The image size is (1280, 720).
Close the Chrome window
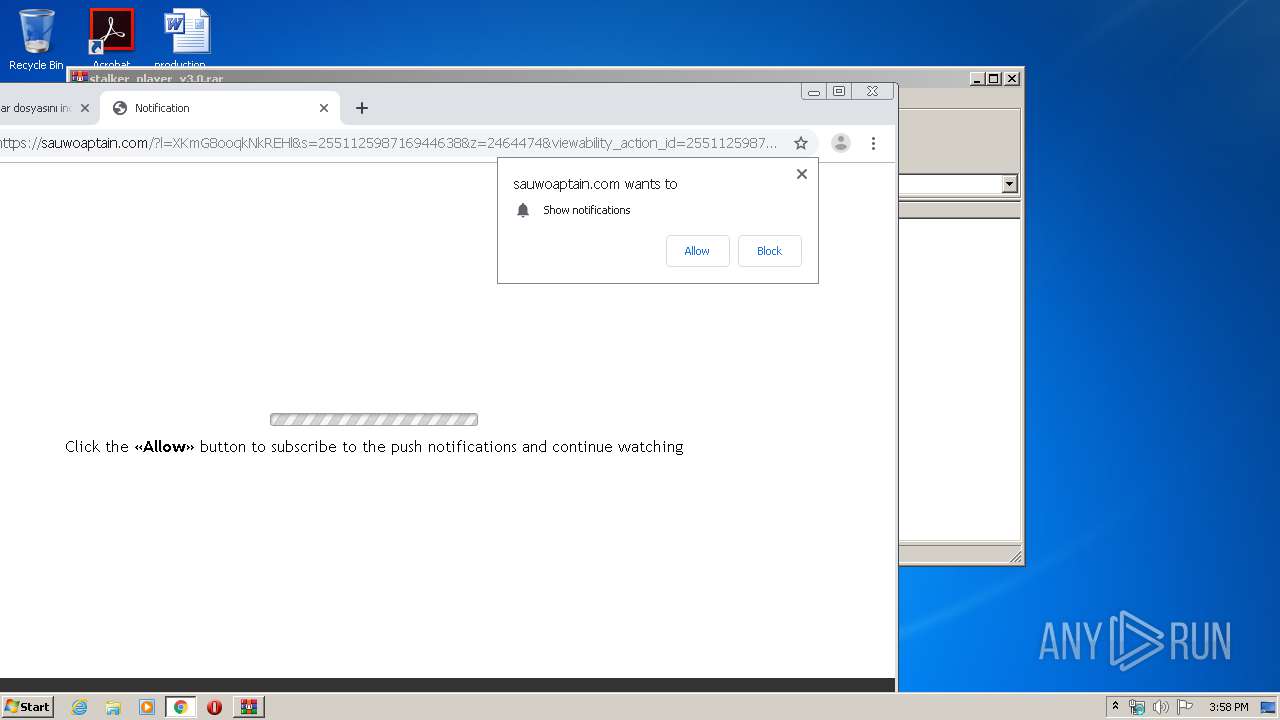(873, 91)
